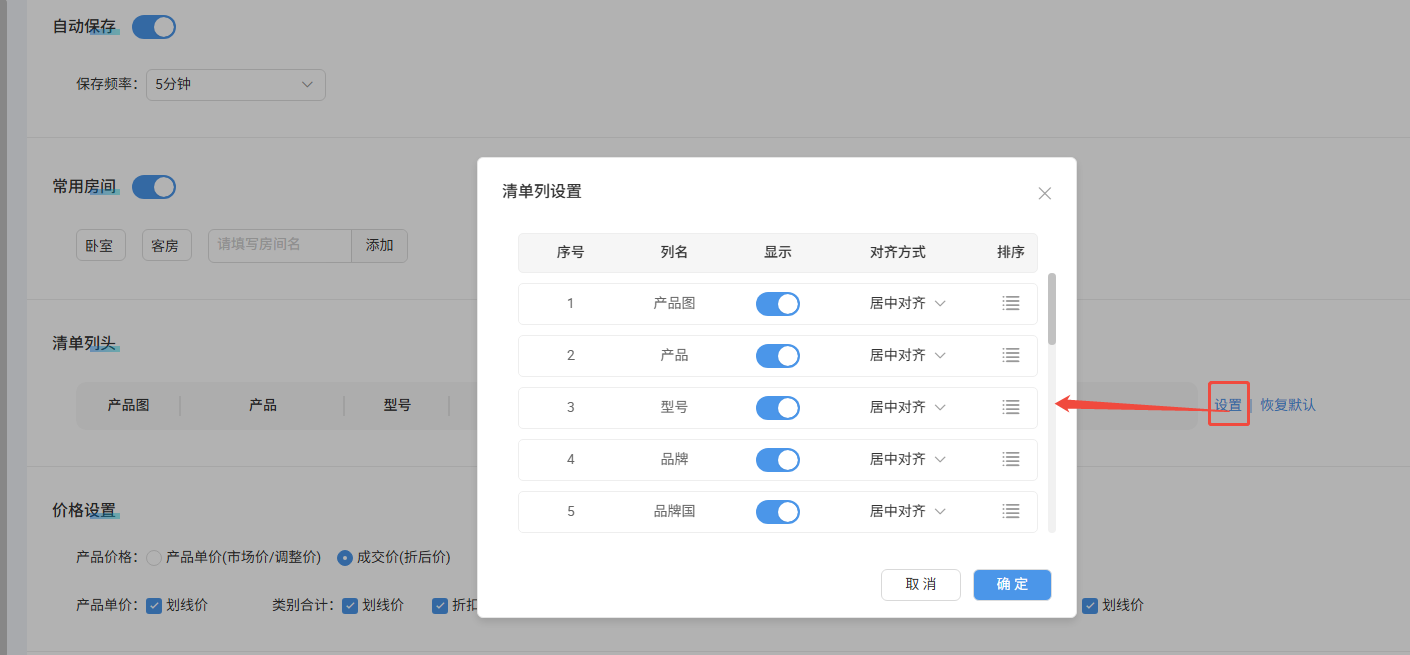Click the 卧室 room tag
Image resolution: width=1410 pixels, height=655 pixels.
click(x=100, y=246)
